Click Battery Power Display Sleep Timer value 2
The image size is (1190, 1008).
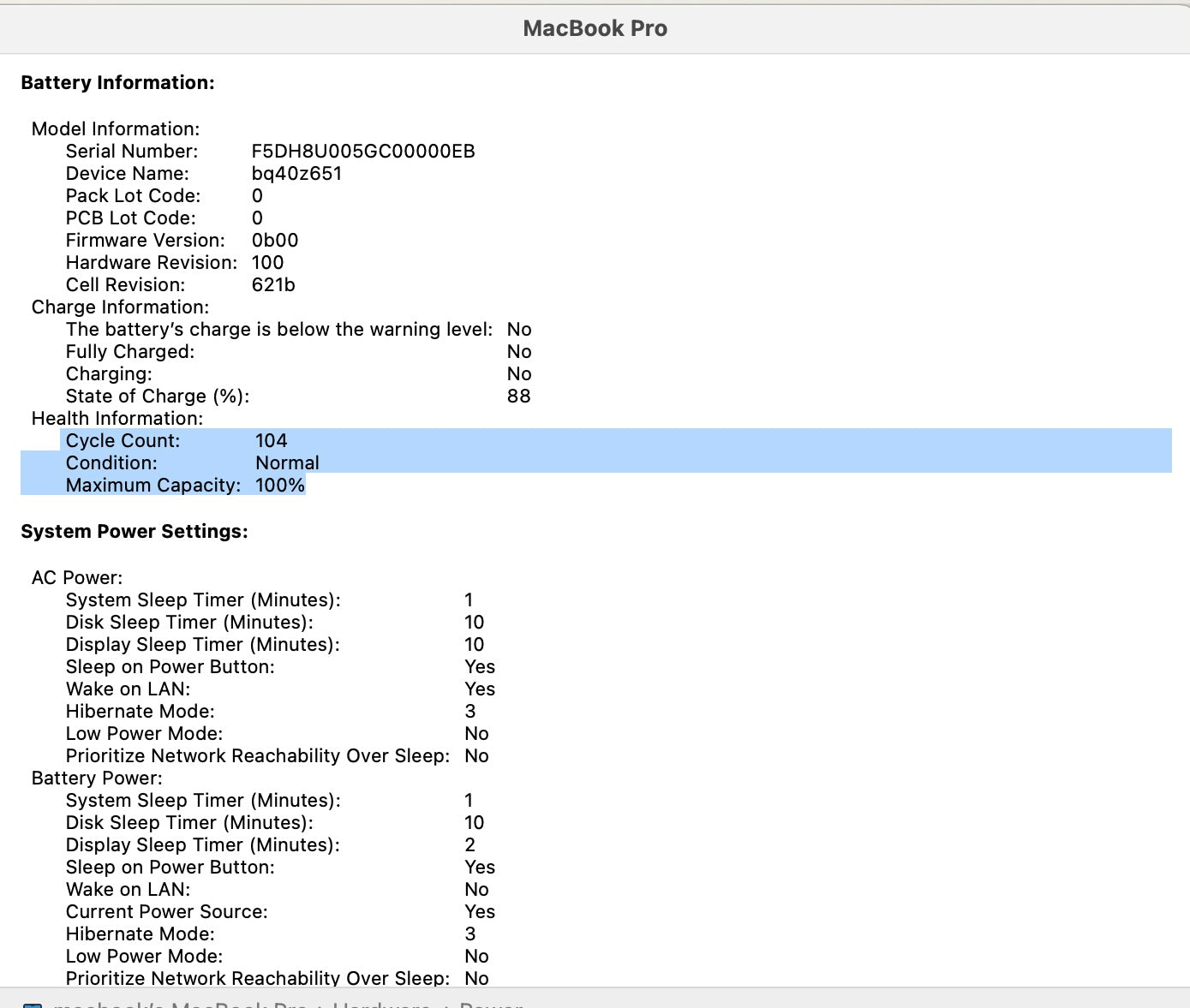coord(469,845)
